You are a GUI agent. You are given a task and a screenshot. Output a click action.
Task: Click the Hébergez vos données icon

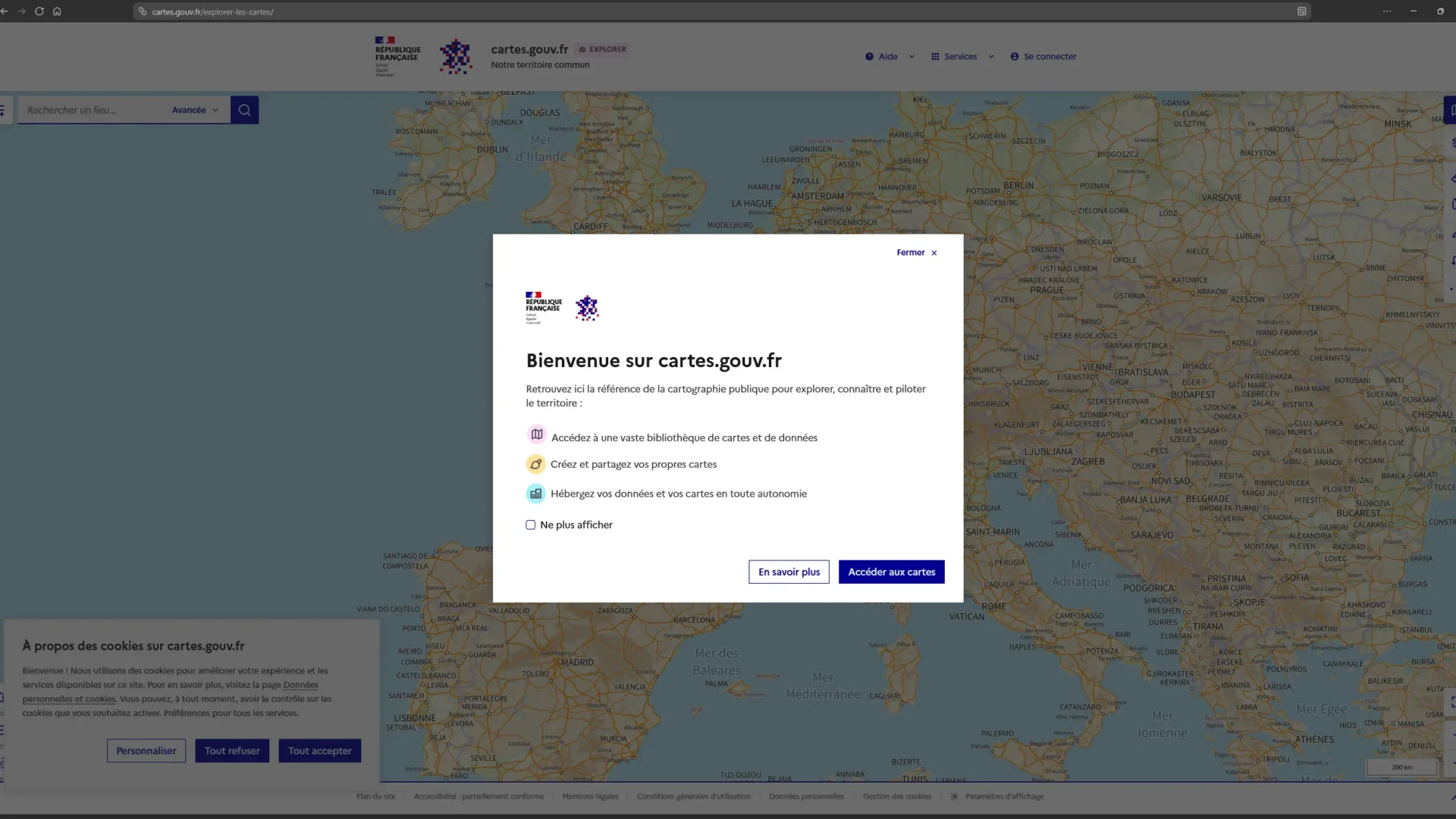(536, 494)
